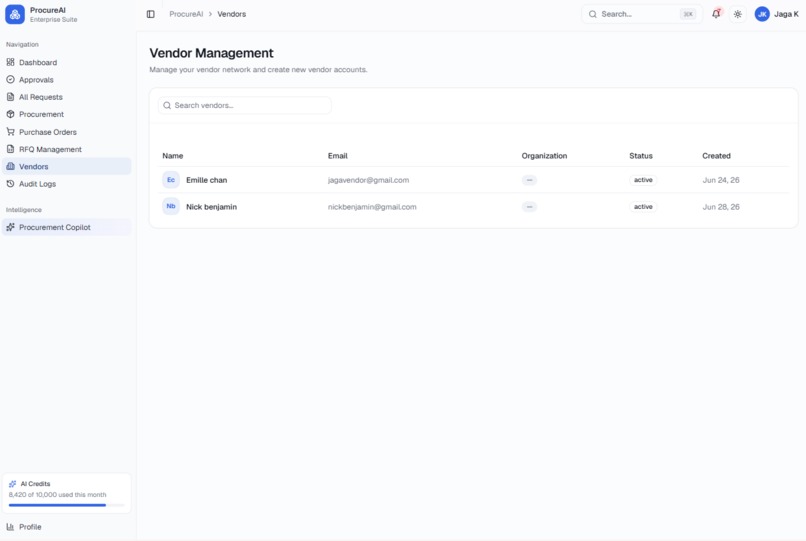Click the Organization column header

pos(544,156)
